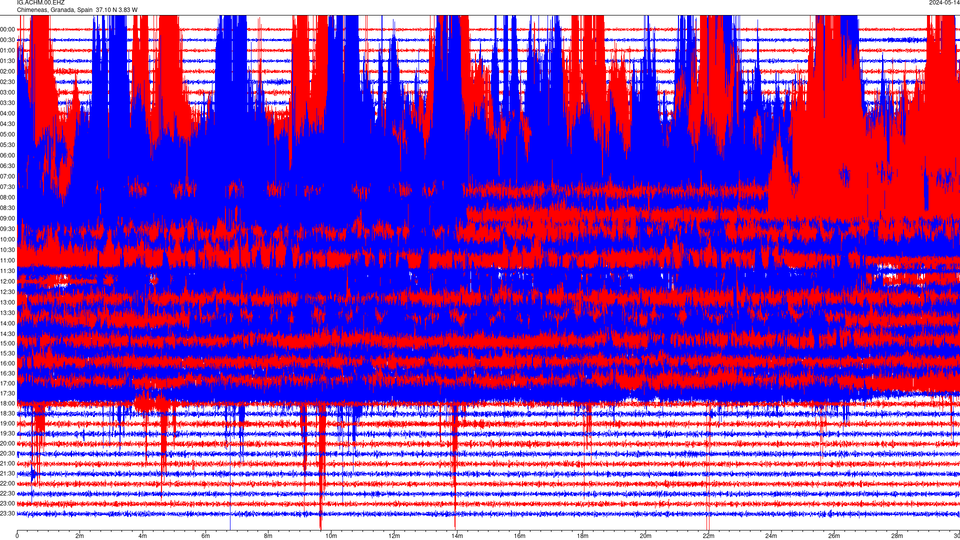Select the 10:00 time row label

coord(7,239)
